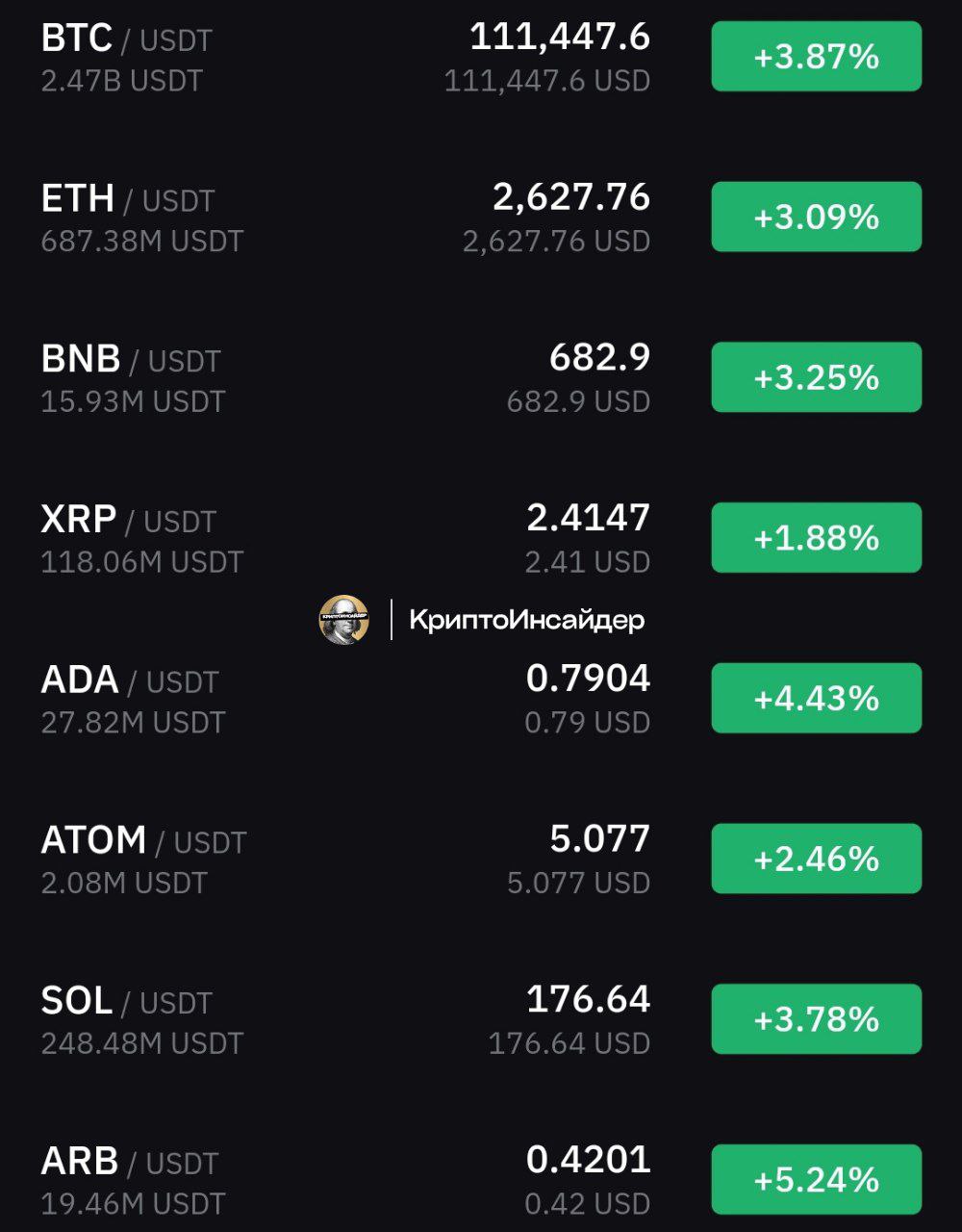962x1232 pixels.
Task: Open the ADA / USDT listing
Action: click(130, 680)
